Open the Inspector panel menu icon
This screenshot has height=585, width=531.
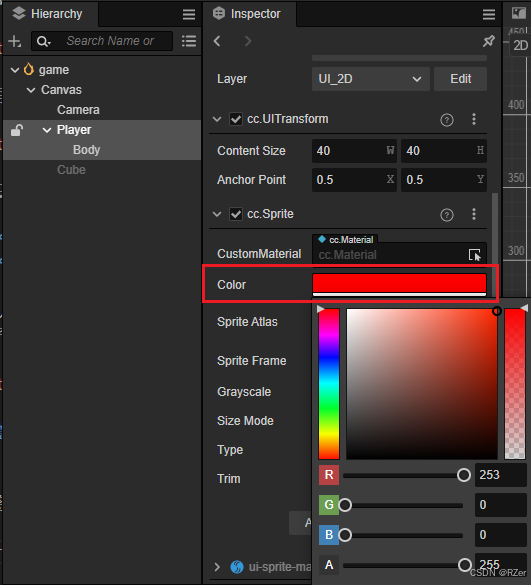coord(488,15)
